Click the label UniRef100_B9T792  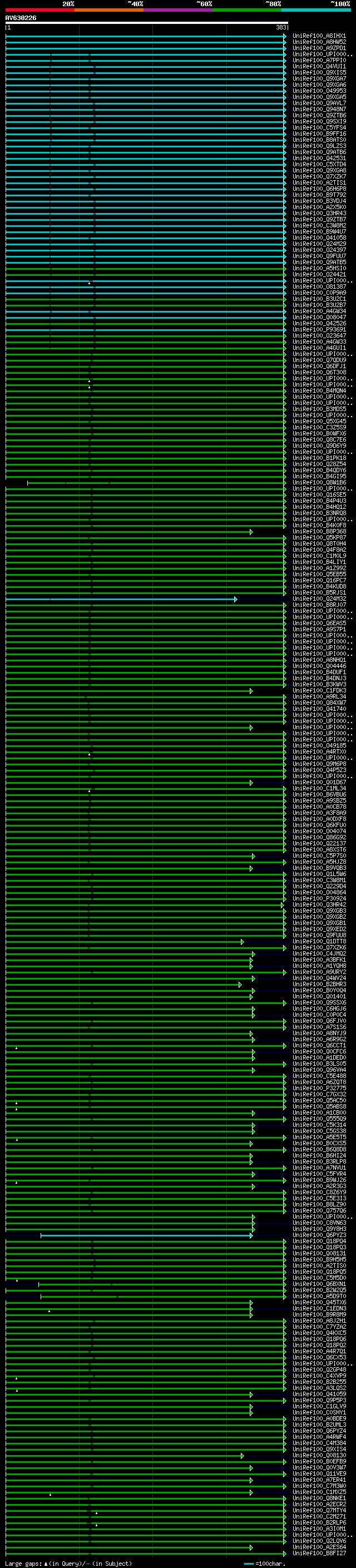[x=319, y=195]
